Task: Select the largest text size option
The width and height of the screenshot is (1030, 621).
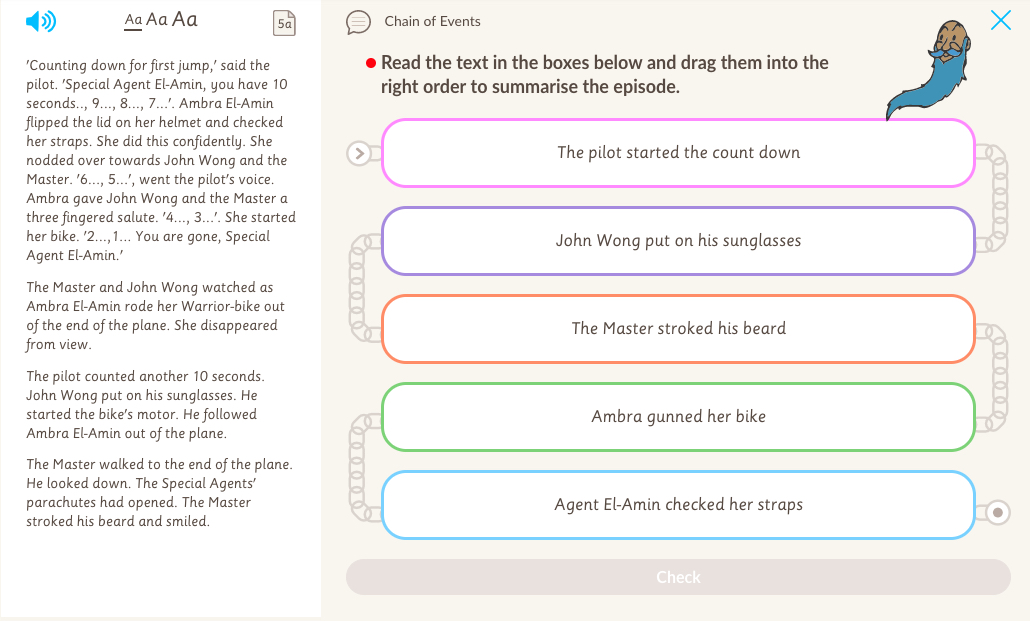Action: coord(185,19)
